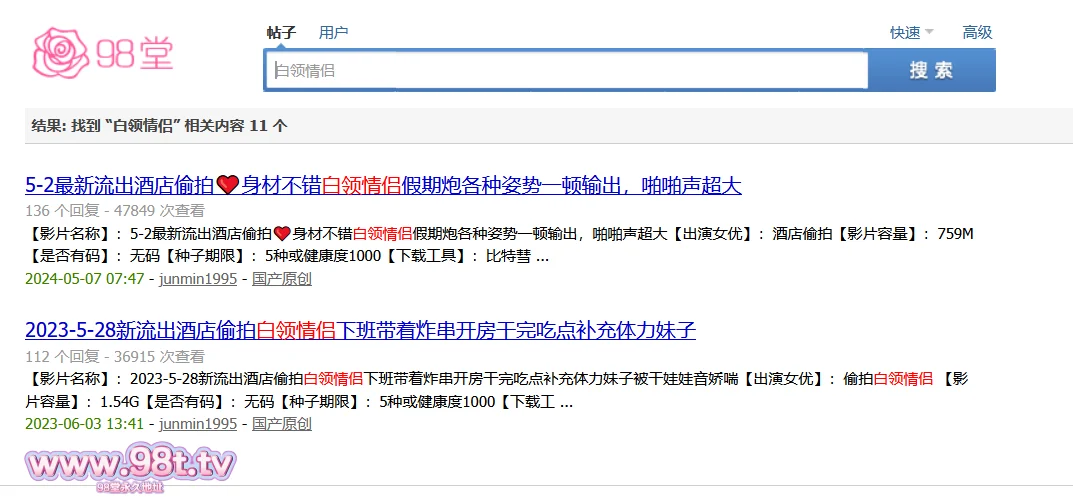Click the red heart icon in first result title

point(227,185)
